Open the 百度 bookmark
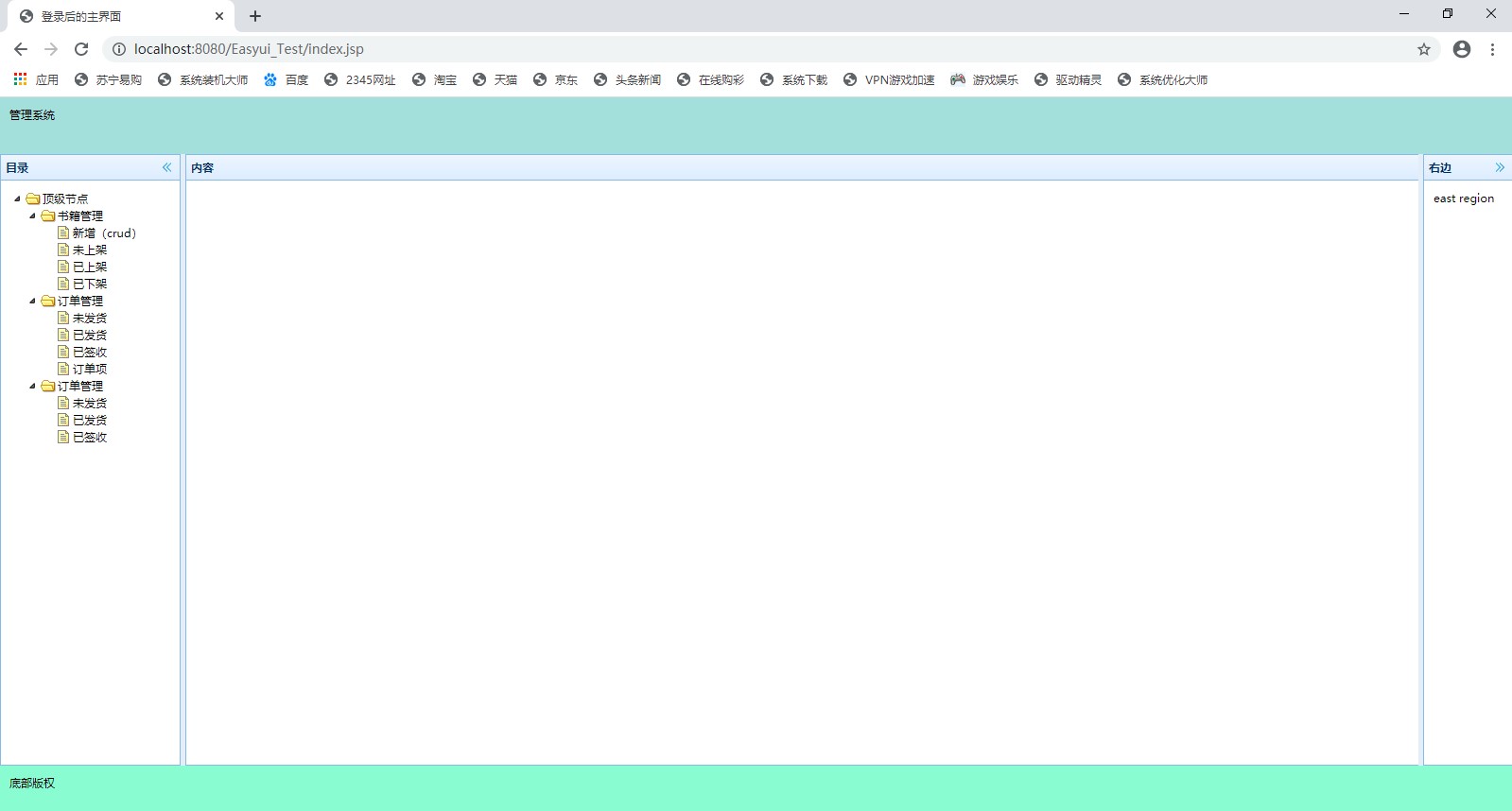This screenshot has width=1512, height=811. coord(286,79)
